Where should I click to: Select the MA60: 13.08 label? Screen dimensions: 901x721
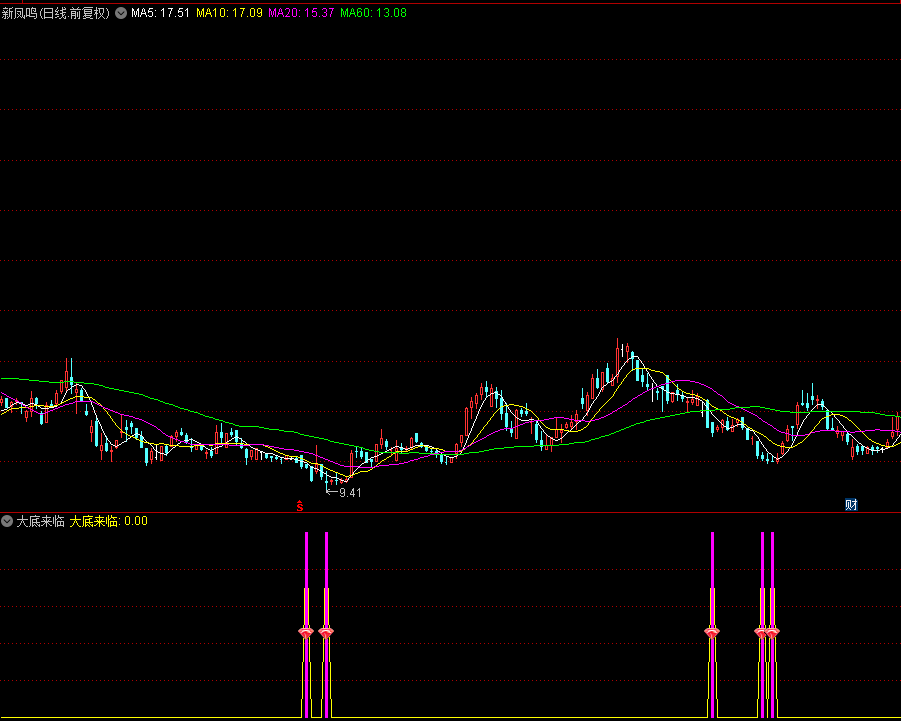coord(374,13)
